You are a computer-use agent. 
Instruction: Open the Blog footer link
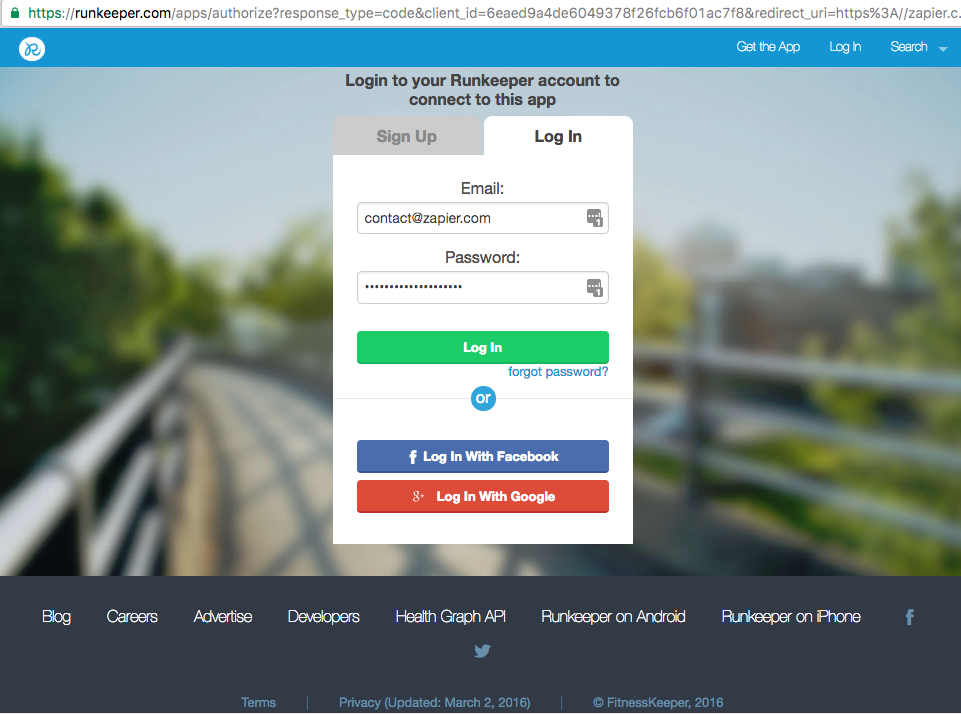click(56, 617)
